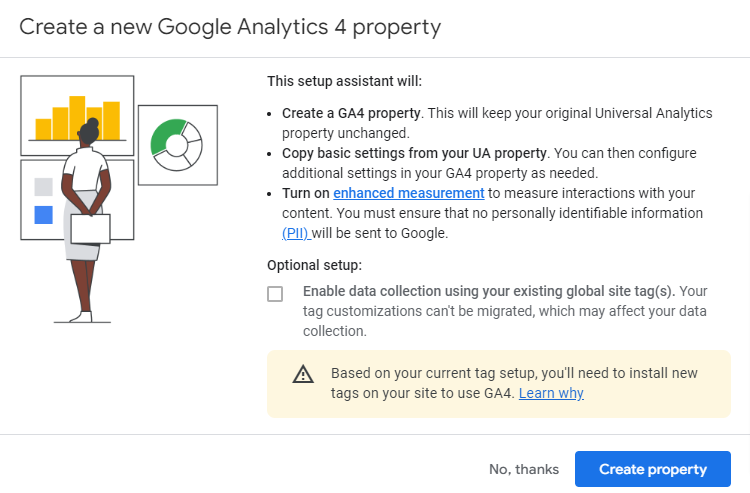
Task: Click the gray square in the illustration
Action: [43, 187]
